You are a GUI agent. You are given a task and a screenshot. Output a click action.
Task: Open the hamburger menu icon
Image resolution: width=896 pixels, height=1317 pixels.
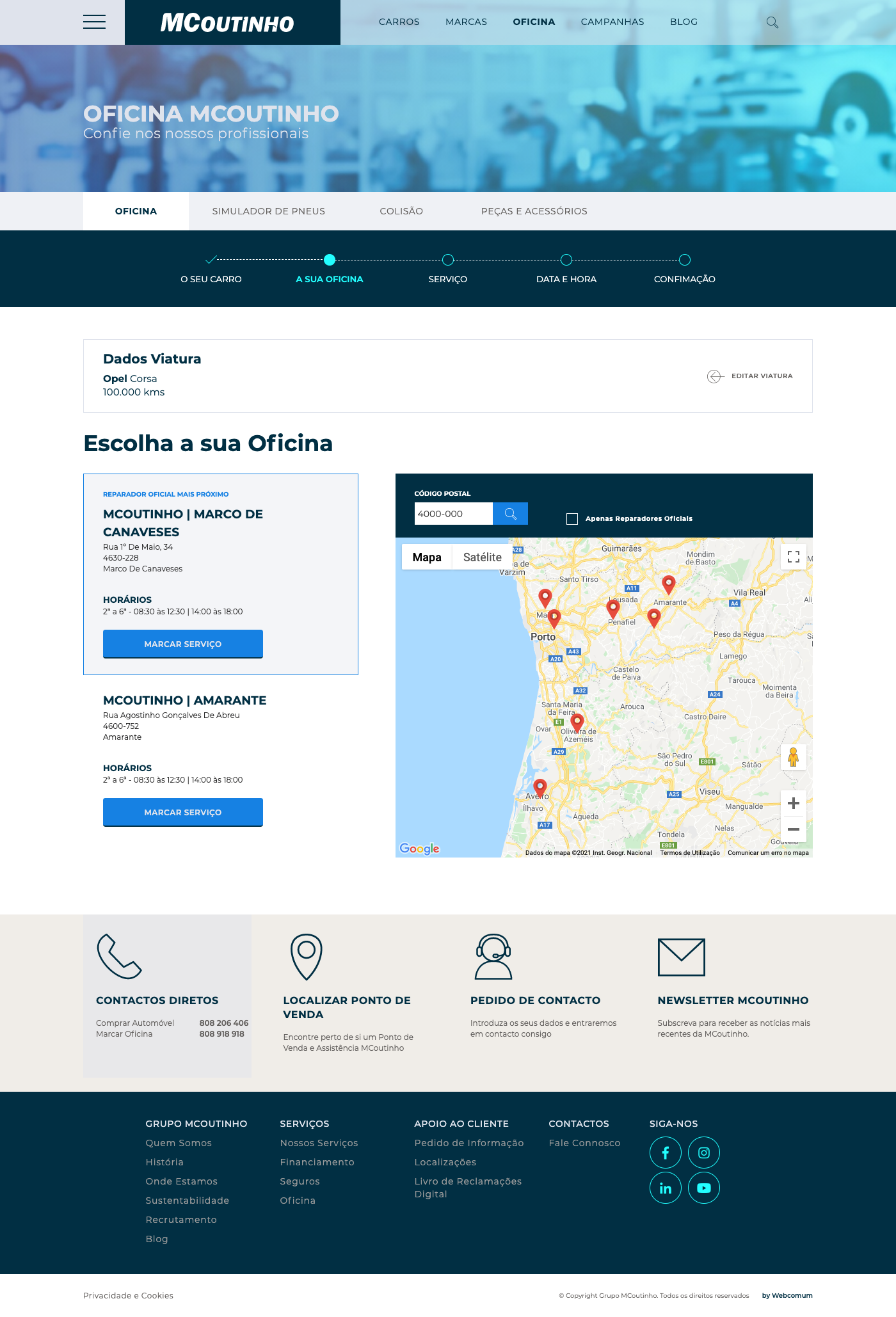(x=94, y=22)
